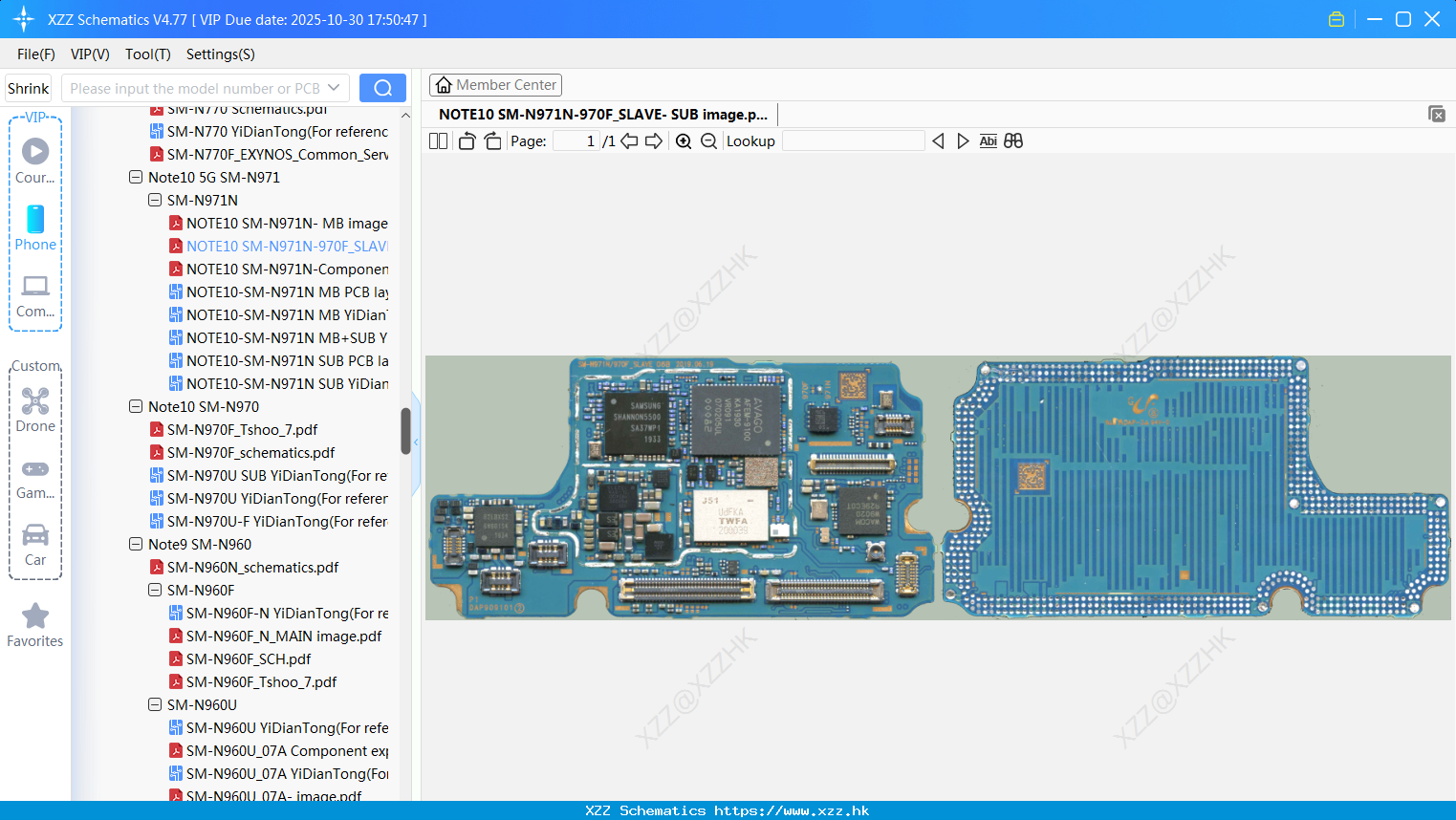Open SM-N960F_SCH.pdf
Viewport: 1456px width, 820px height.
pos(240,658)
